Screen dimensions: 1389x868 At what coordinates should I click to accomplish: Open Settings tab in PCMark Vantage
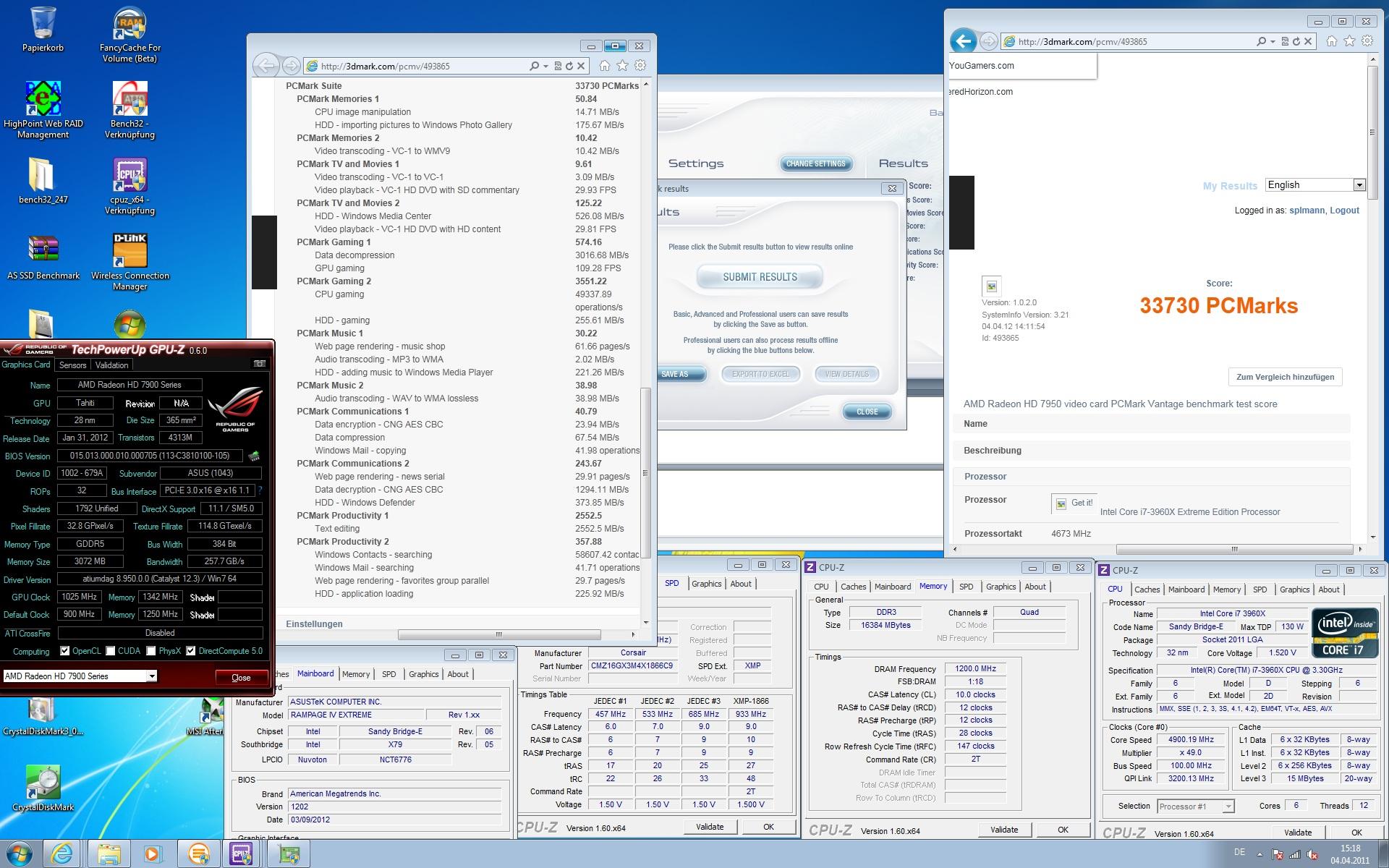point(695,163)
